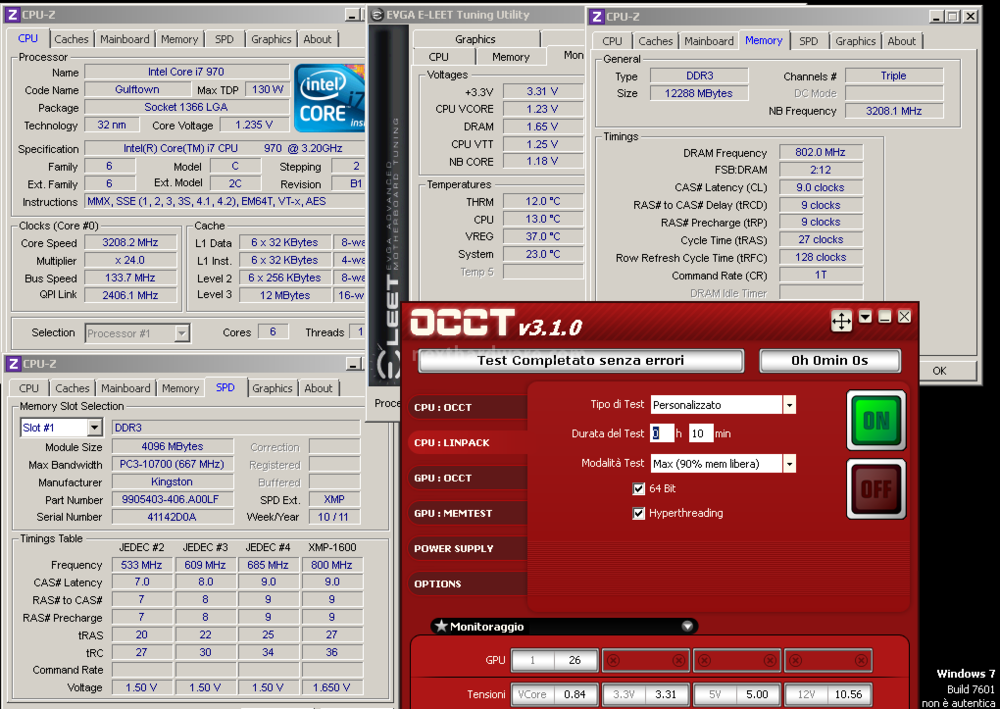The image size is (1000, 709).
Task: Open Caches tab in CPU-Z Memory window
Action: click(x=656, y=41)
